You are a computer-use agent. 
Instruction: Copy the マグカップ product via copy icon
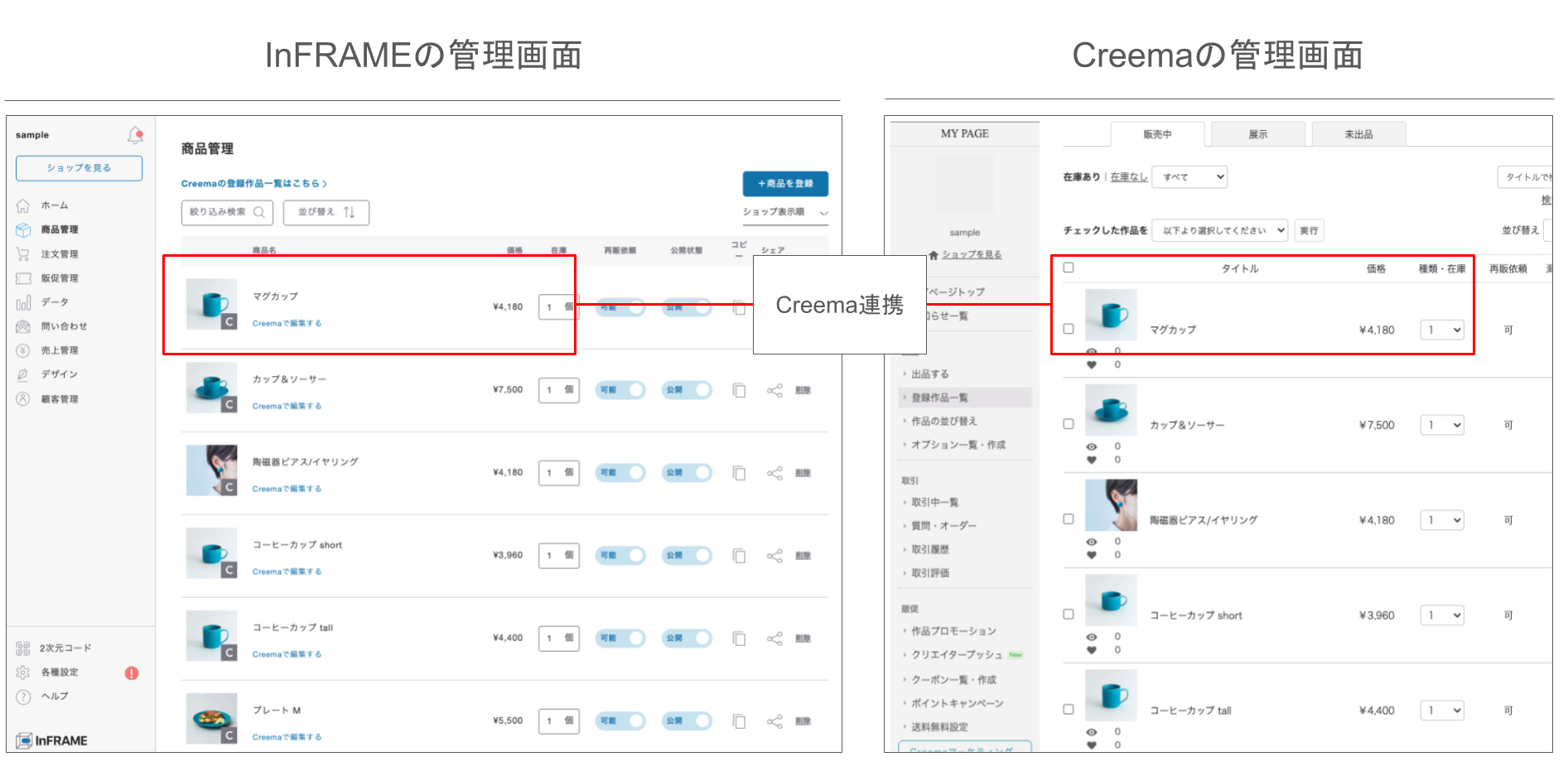click(x=739, y=306)
